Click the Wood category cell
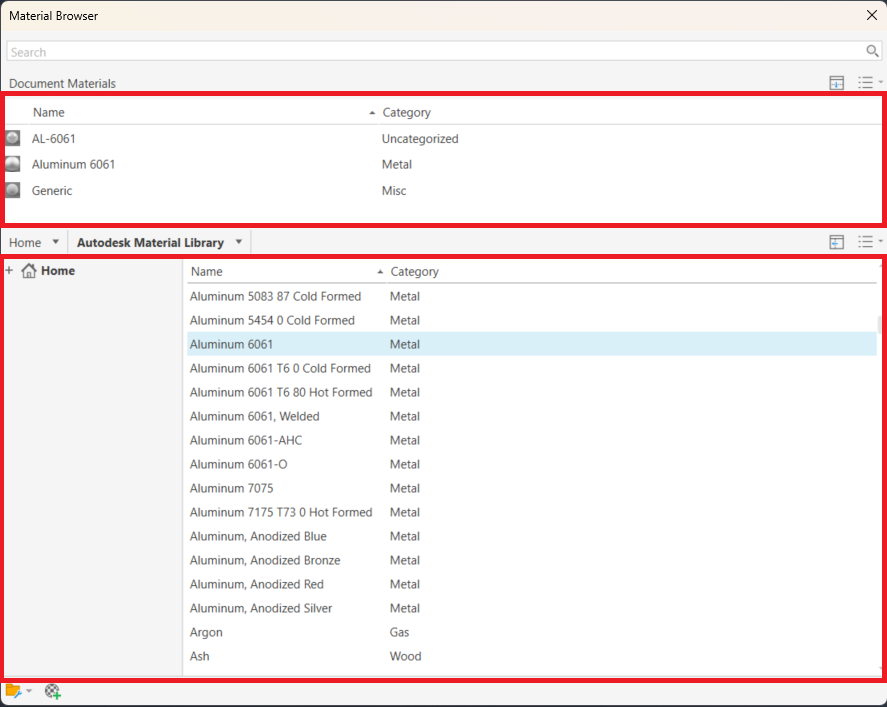This screenshot has height=707, width=887. point(406,656)
